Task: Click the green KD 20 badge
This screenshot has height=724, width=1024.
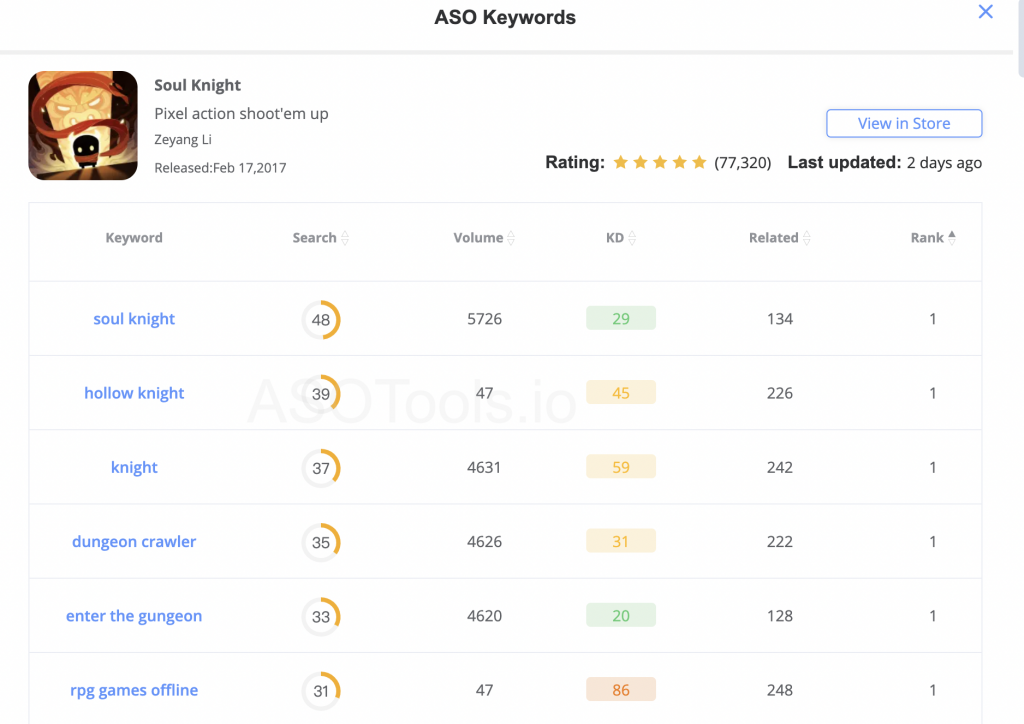Action: (x=621, y=615)
